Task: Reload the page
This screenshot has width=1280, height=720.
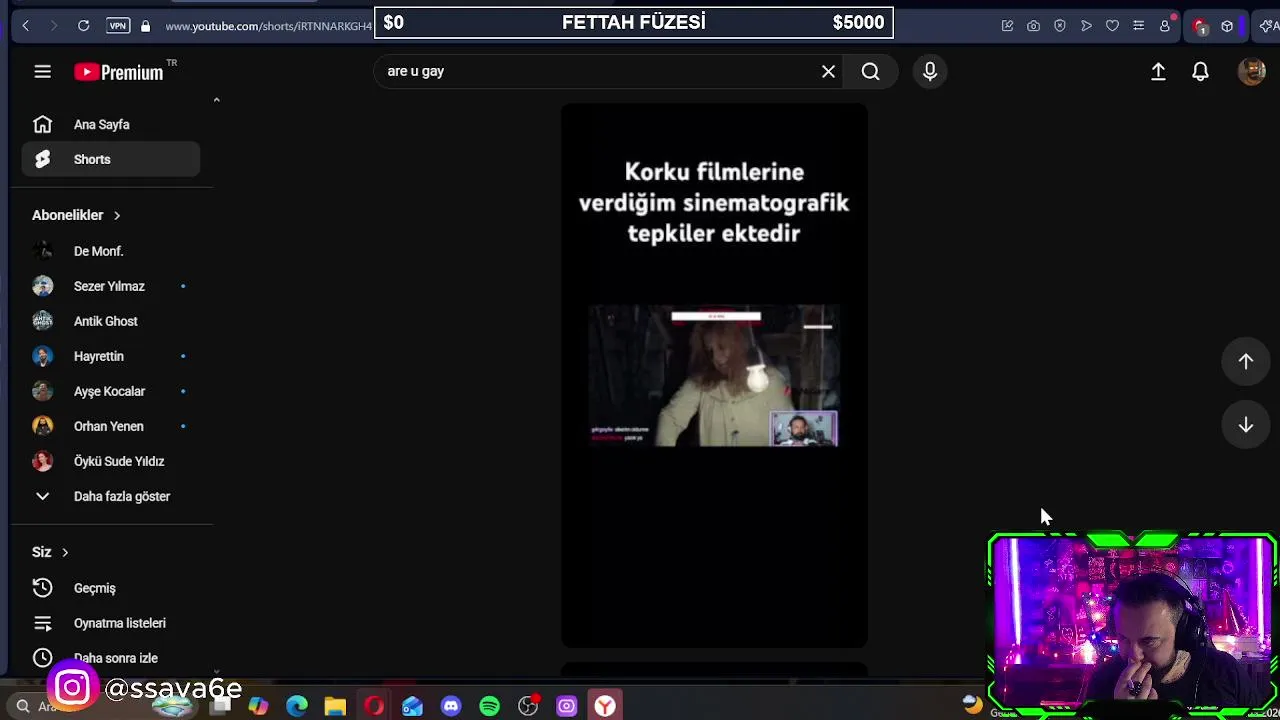Action: pyautogui.click(x=84, y=25)
